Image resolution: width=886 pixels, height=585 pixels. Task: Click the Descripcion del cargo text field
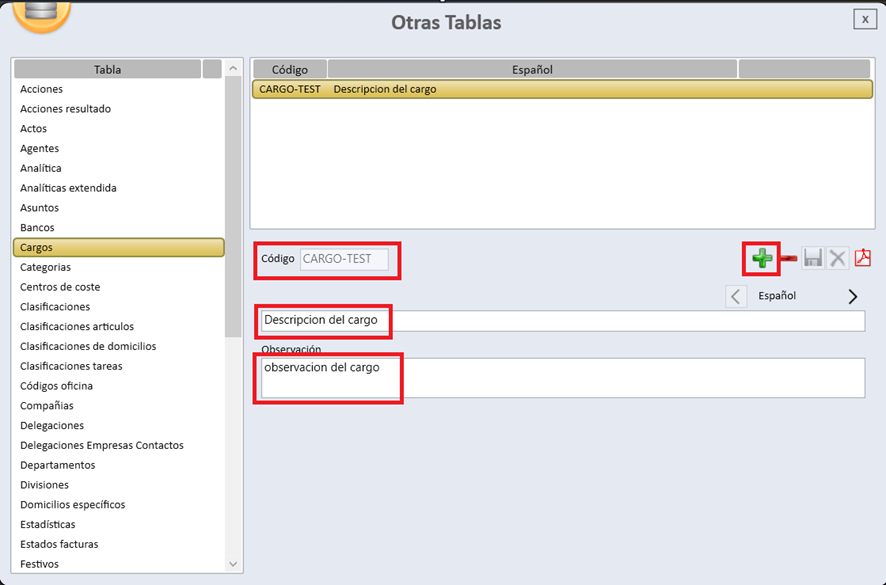(560, 321)
